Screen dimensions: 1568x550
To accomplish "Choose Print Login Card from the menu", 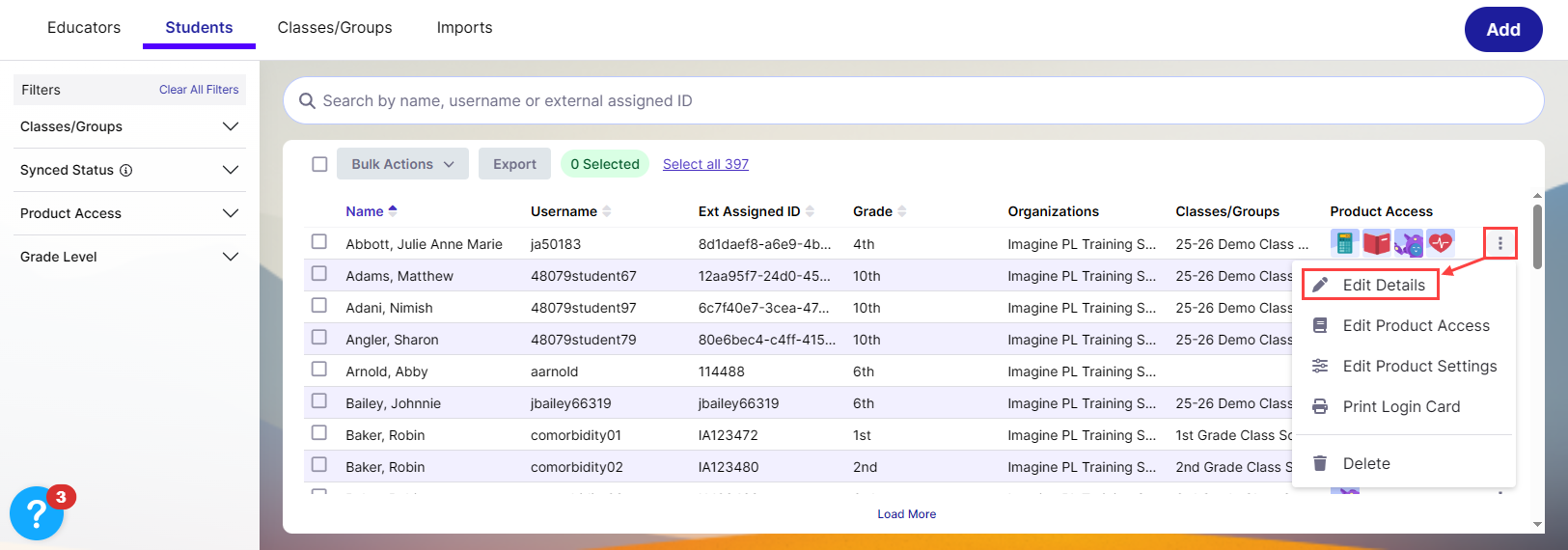I will coord(1403,406).
